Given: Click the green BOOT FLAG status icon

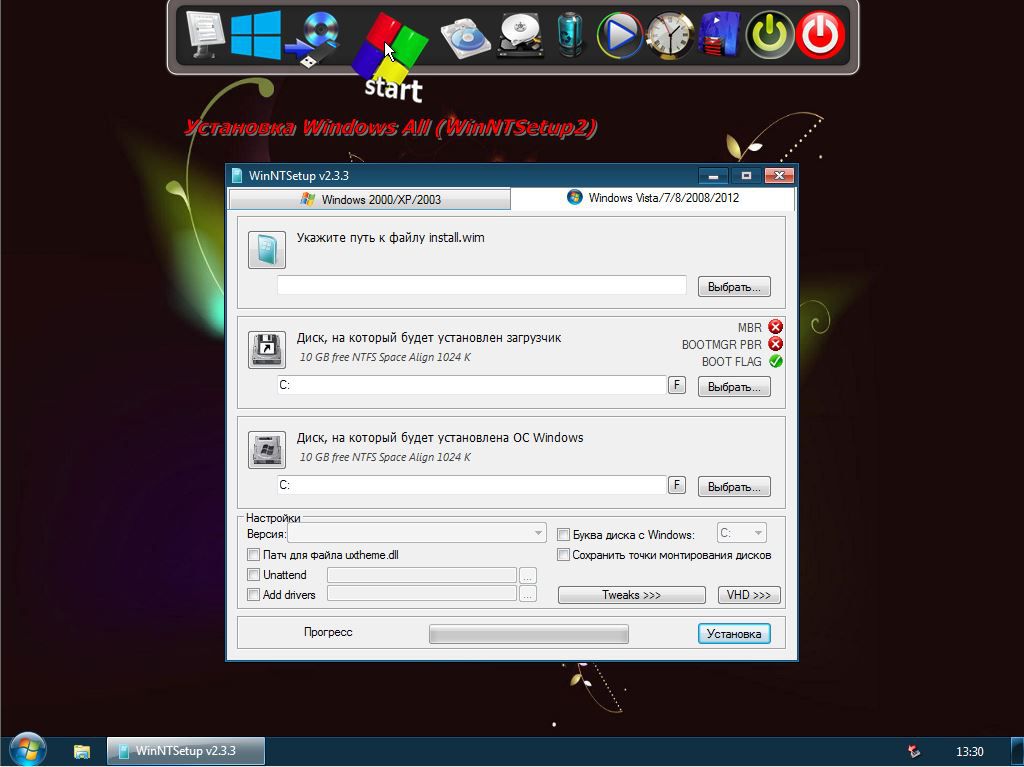Looking at the screenshot, I should pos(775,361).
